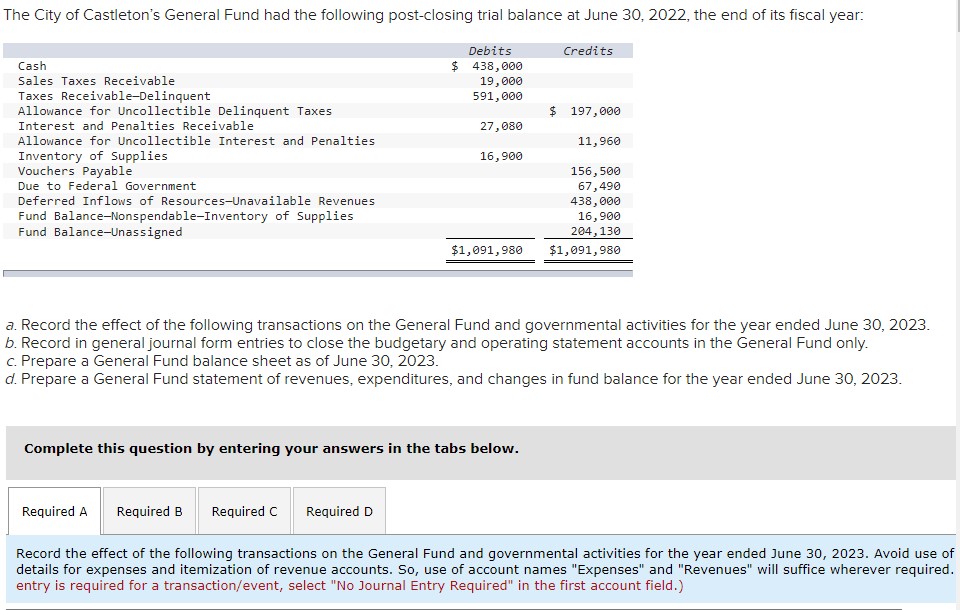
Task: Select the 591,000 debit amount
Action: [x=498, y=96]
